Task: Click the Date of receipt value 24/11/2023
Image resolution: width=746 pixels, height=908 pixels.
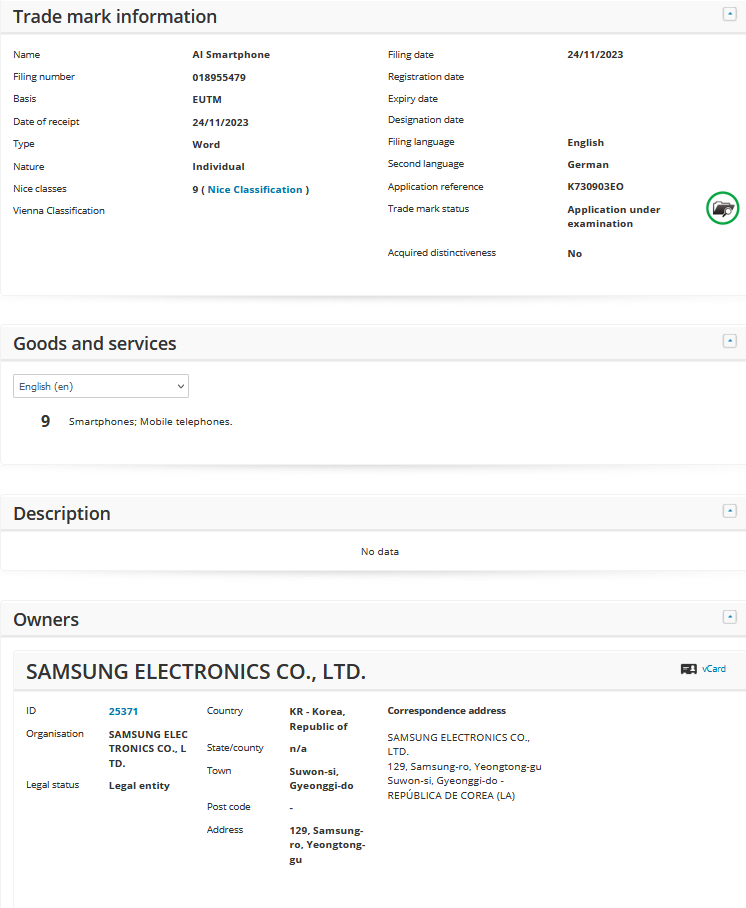Action: point(220,123)
